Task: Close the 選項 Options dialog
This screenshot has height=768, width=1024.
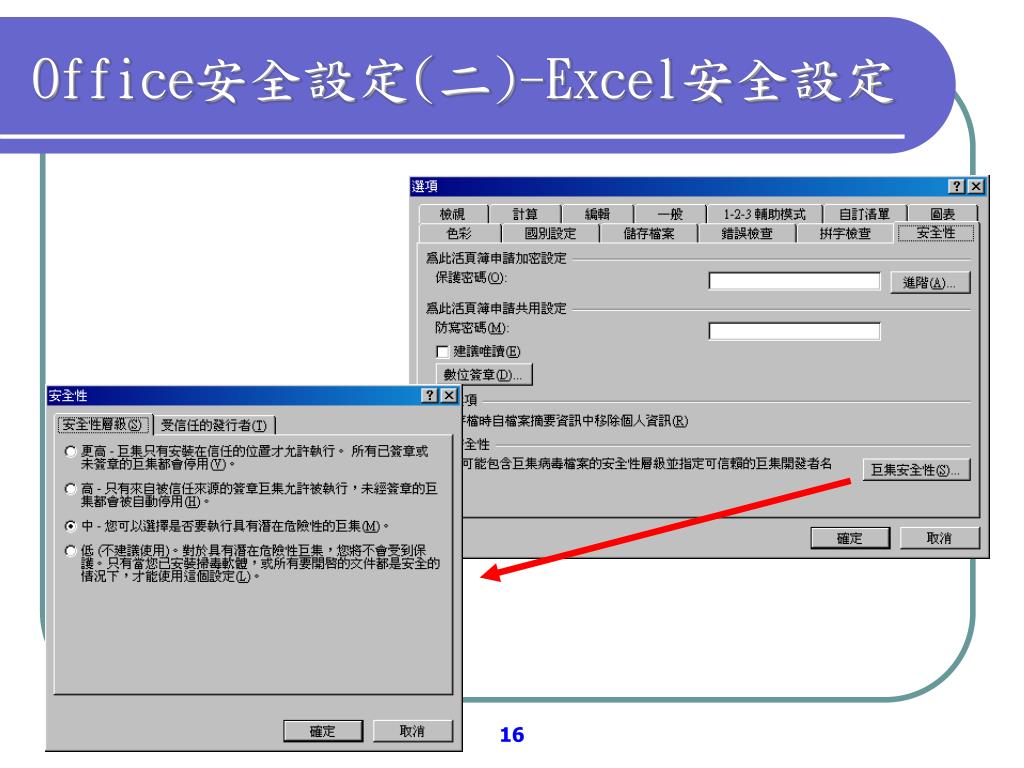Action: coord(975,186)
